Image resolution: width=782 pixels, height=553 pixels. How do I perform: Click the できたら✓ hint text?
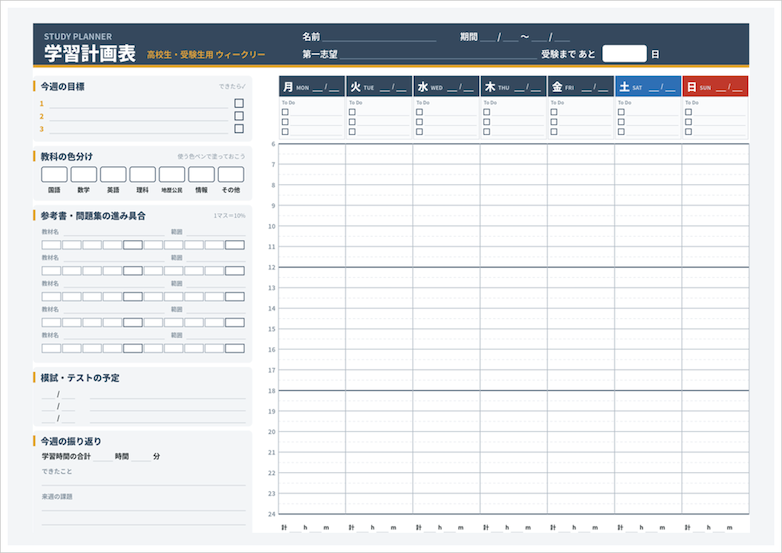point(232,86)
